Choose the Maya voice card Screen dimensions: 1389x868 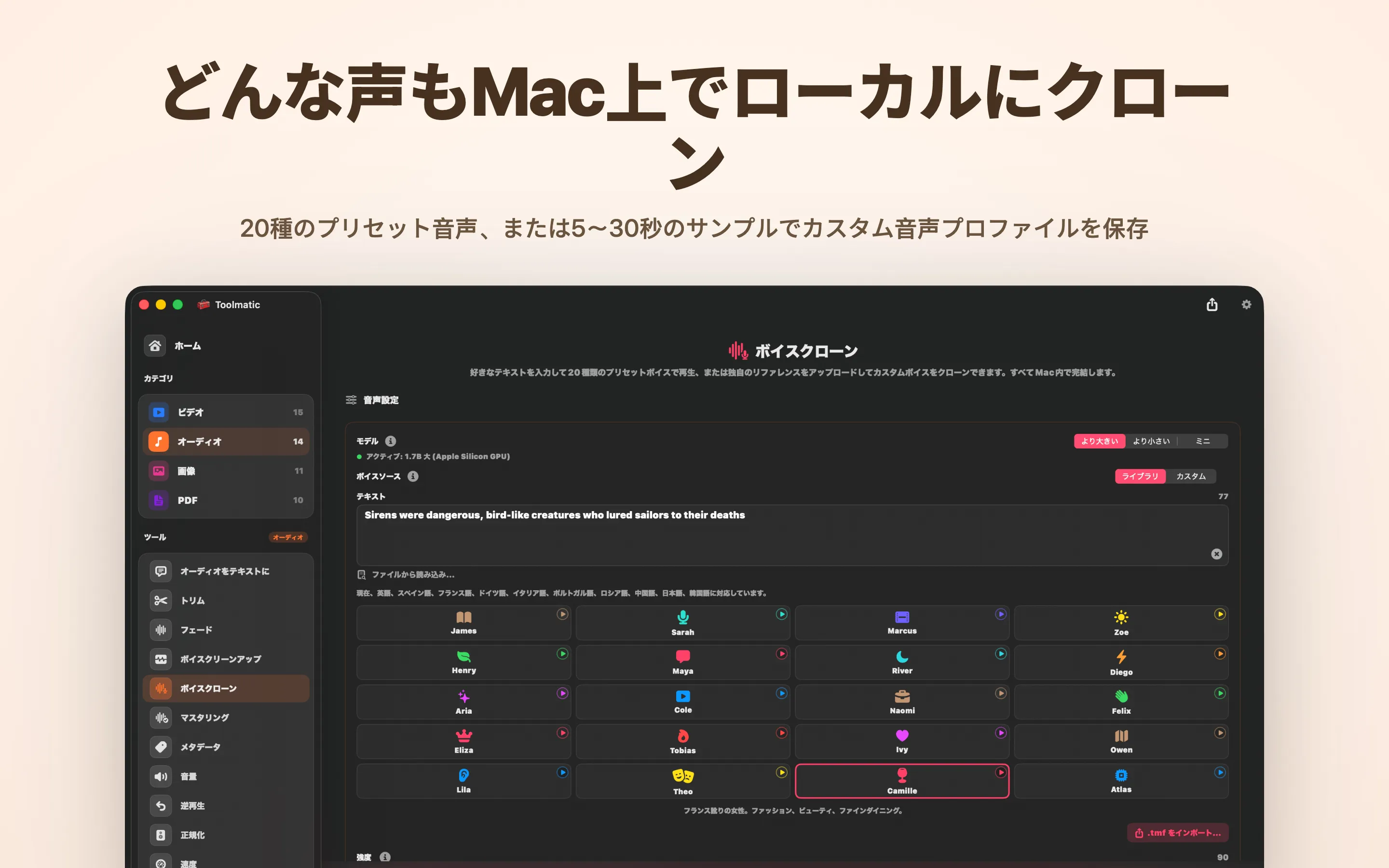pos(682,663)
